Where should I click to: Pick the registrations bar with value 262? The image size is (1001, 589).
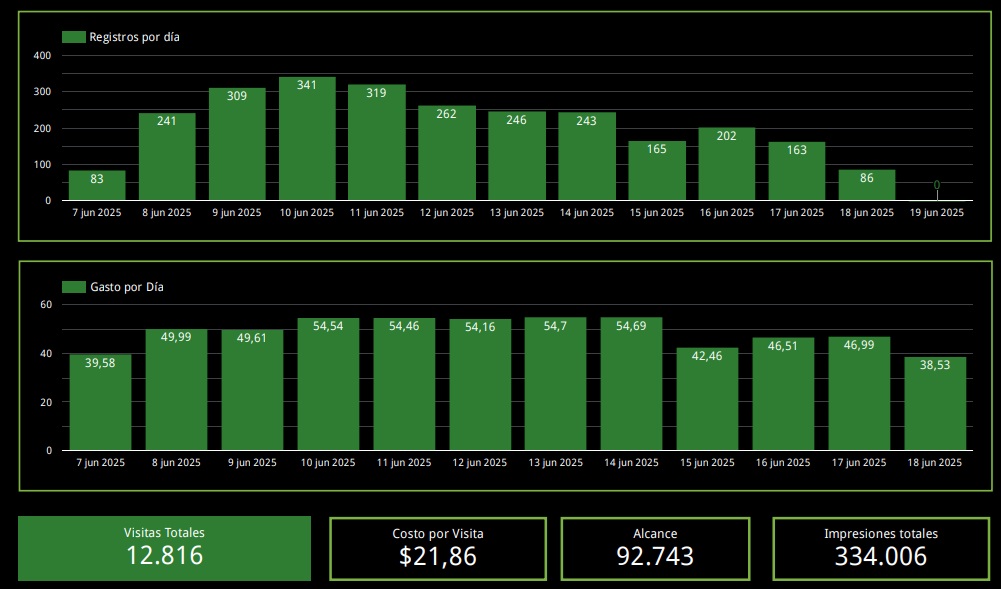coord(447,153)
